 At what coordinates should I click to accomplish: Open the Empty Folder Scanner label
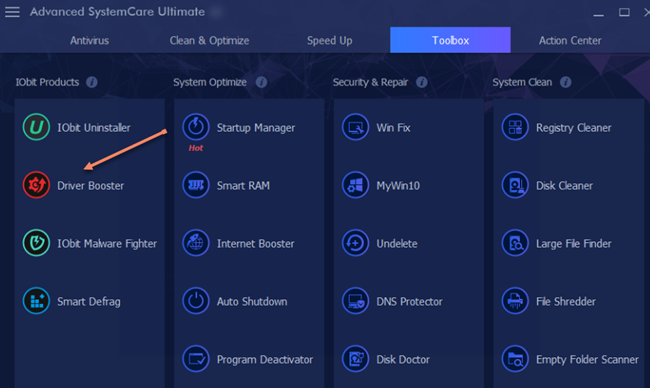point(587,359)
